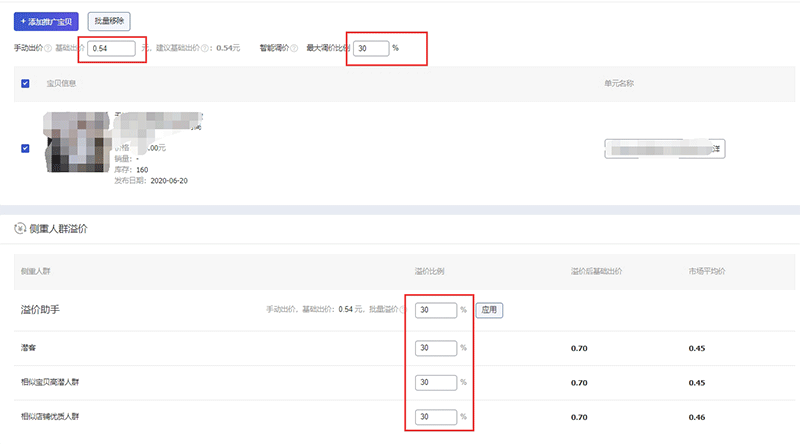The height and width of the screenshot is (444, 800).
Task: Click the 基础出价 input showing 0.54
Action: (x=112, y=48)
